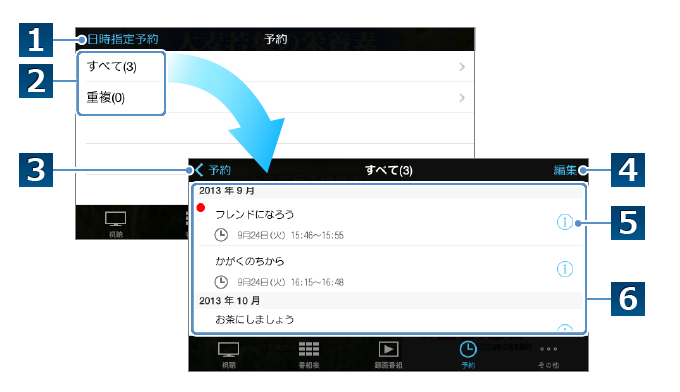Open the 番組表 grid icon tab
The image size is (680, 392).
click(x=309, y=355)
